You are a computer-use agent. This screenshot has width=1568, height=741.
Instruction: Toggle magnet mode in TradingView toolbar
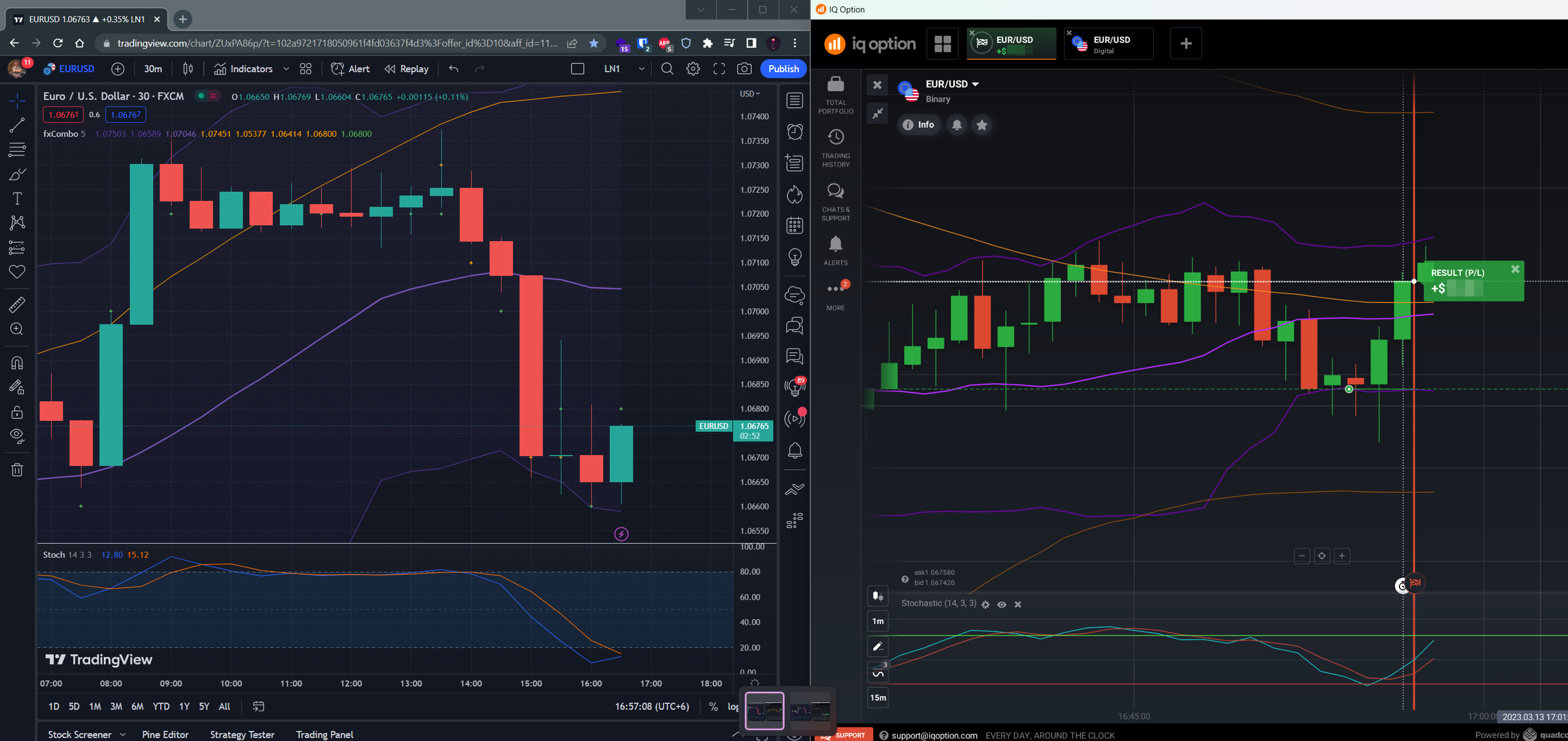17,363
